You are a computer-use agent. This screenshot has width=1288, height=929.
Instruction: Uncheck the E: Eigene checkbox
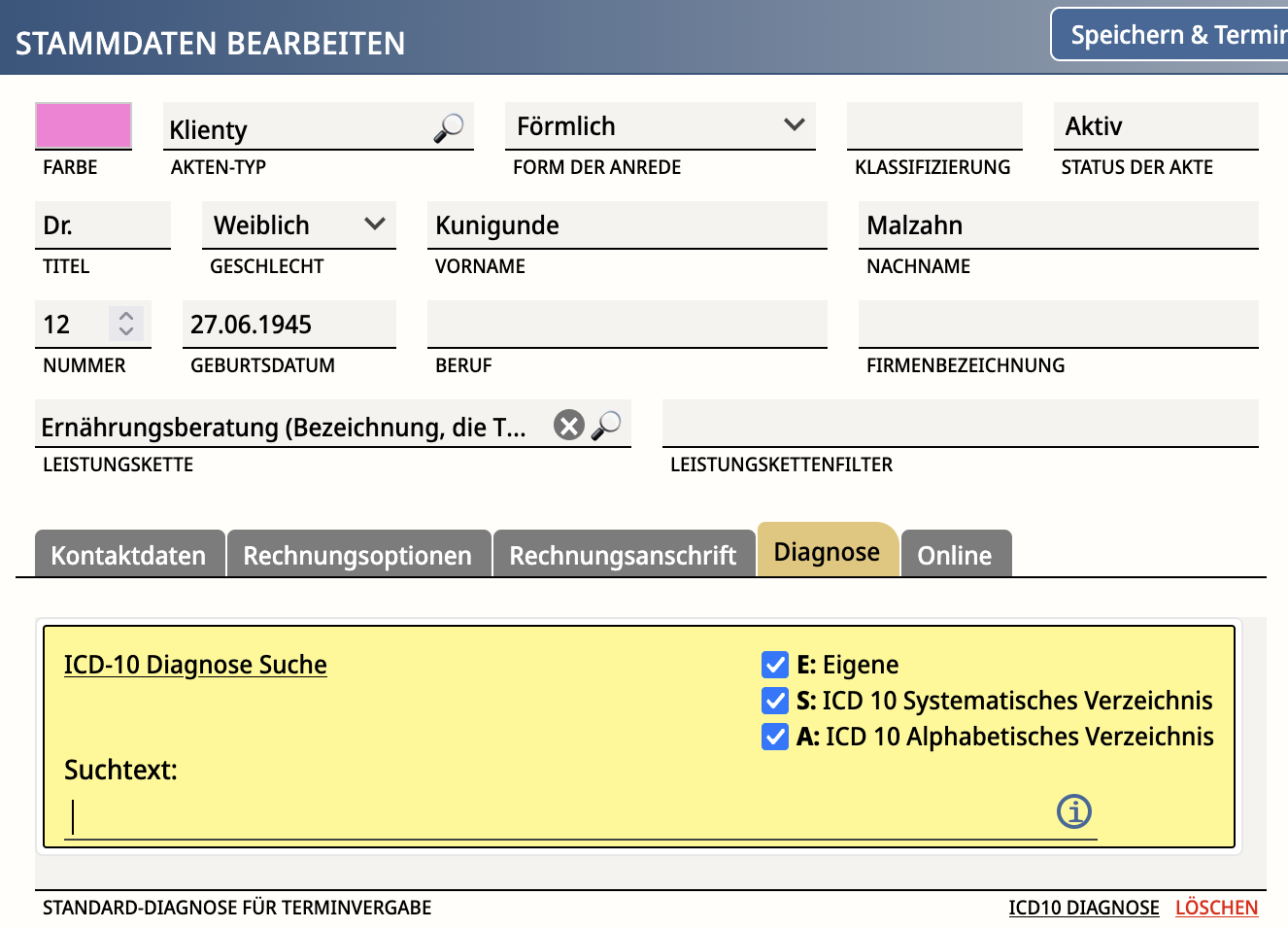point(775,665)
